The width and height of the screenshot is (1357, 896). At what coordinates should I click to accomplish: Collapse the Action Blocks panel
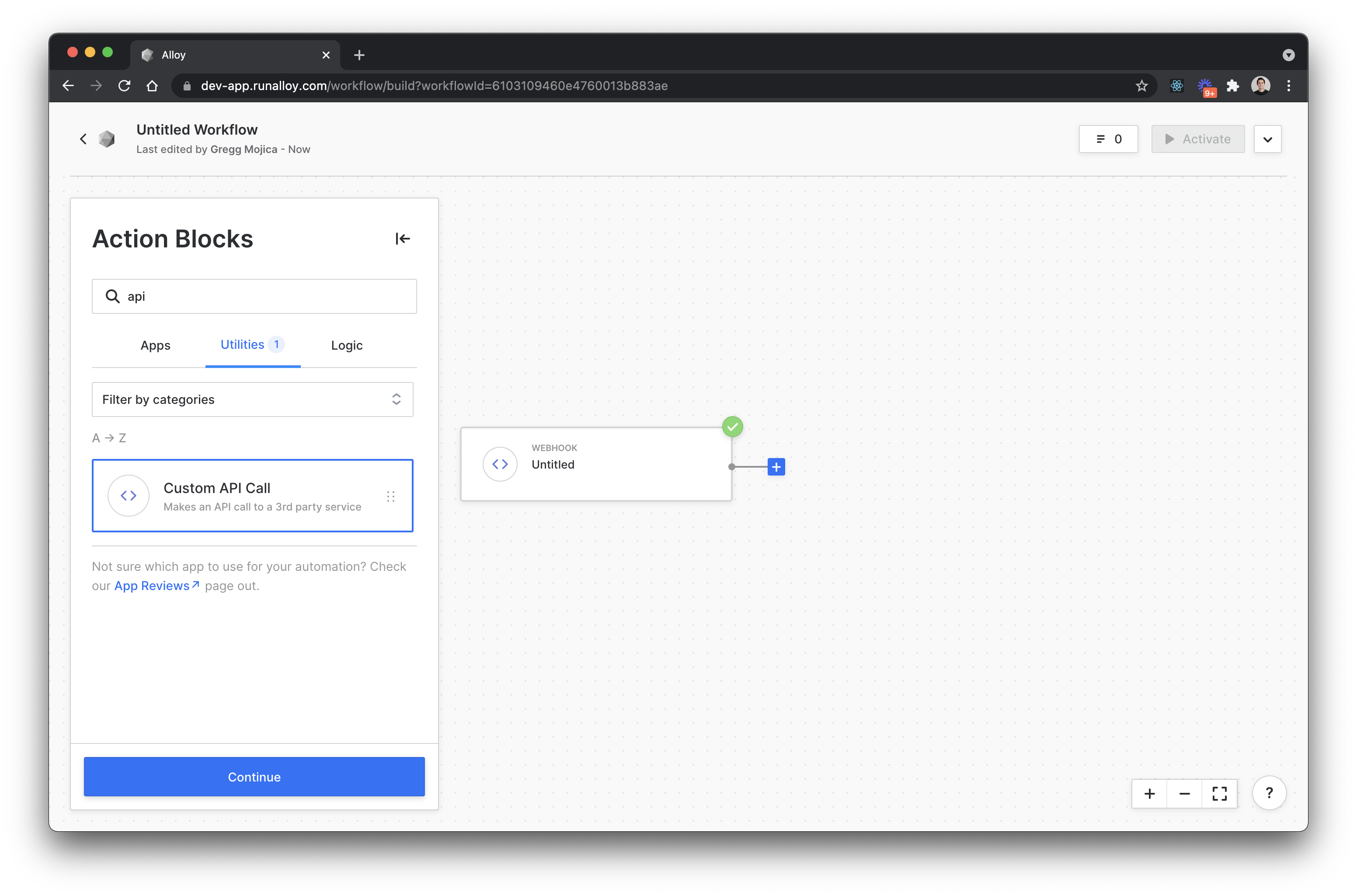402,239
